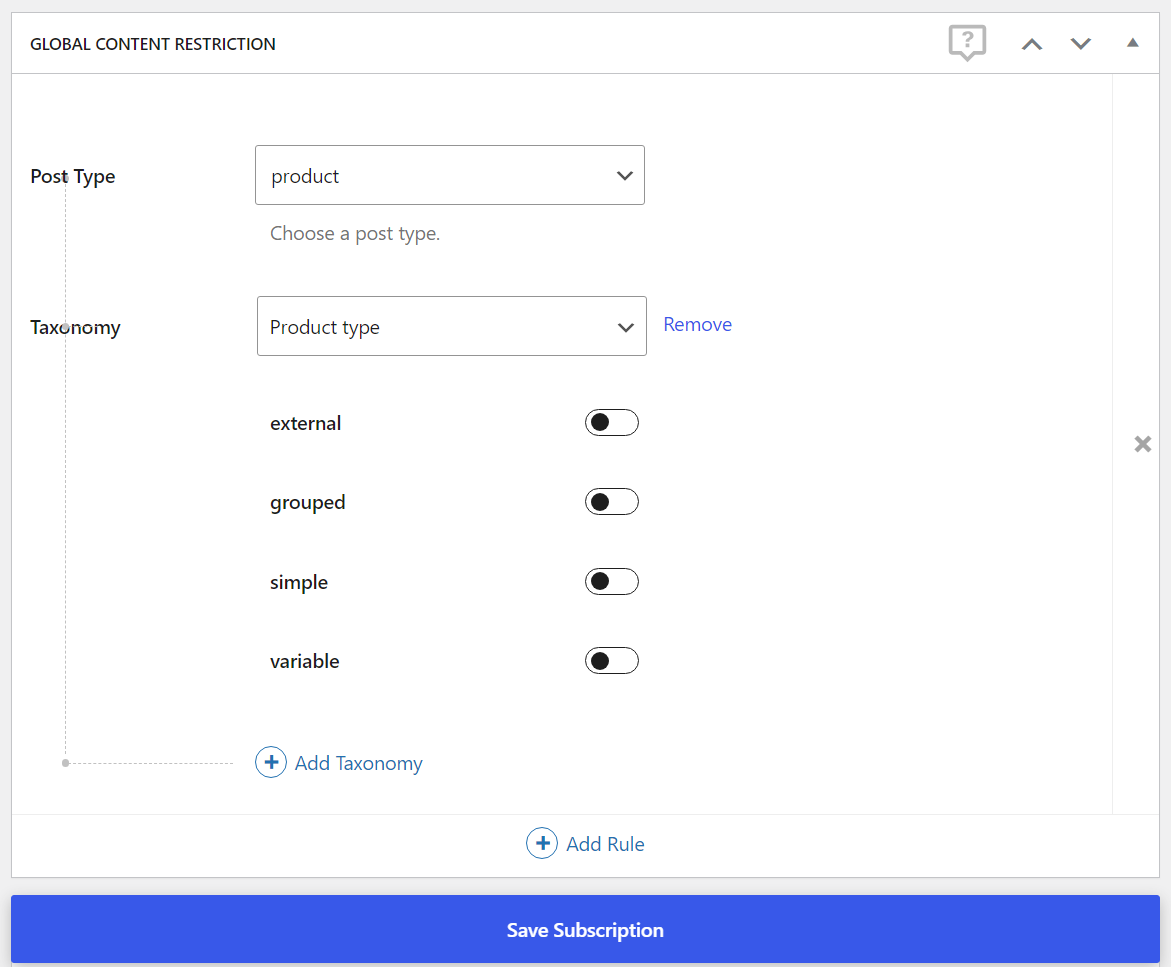This screenshot has height=967, width=1171.
Task: Move panel down with the down chevron
Action: click(x=1081, y=44)
